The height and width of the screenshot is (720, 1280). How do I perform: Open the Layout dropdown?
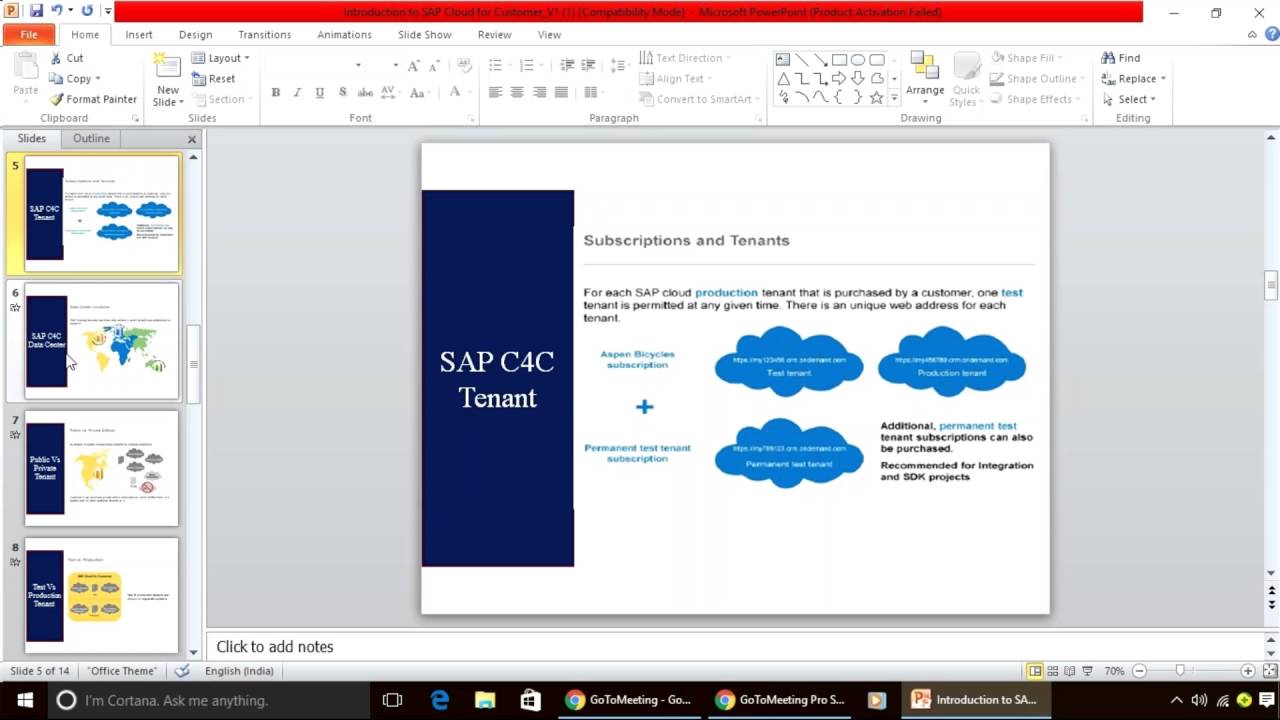pos(220,58)
